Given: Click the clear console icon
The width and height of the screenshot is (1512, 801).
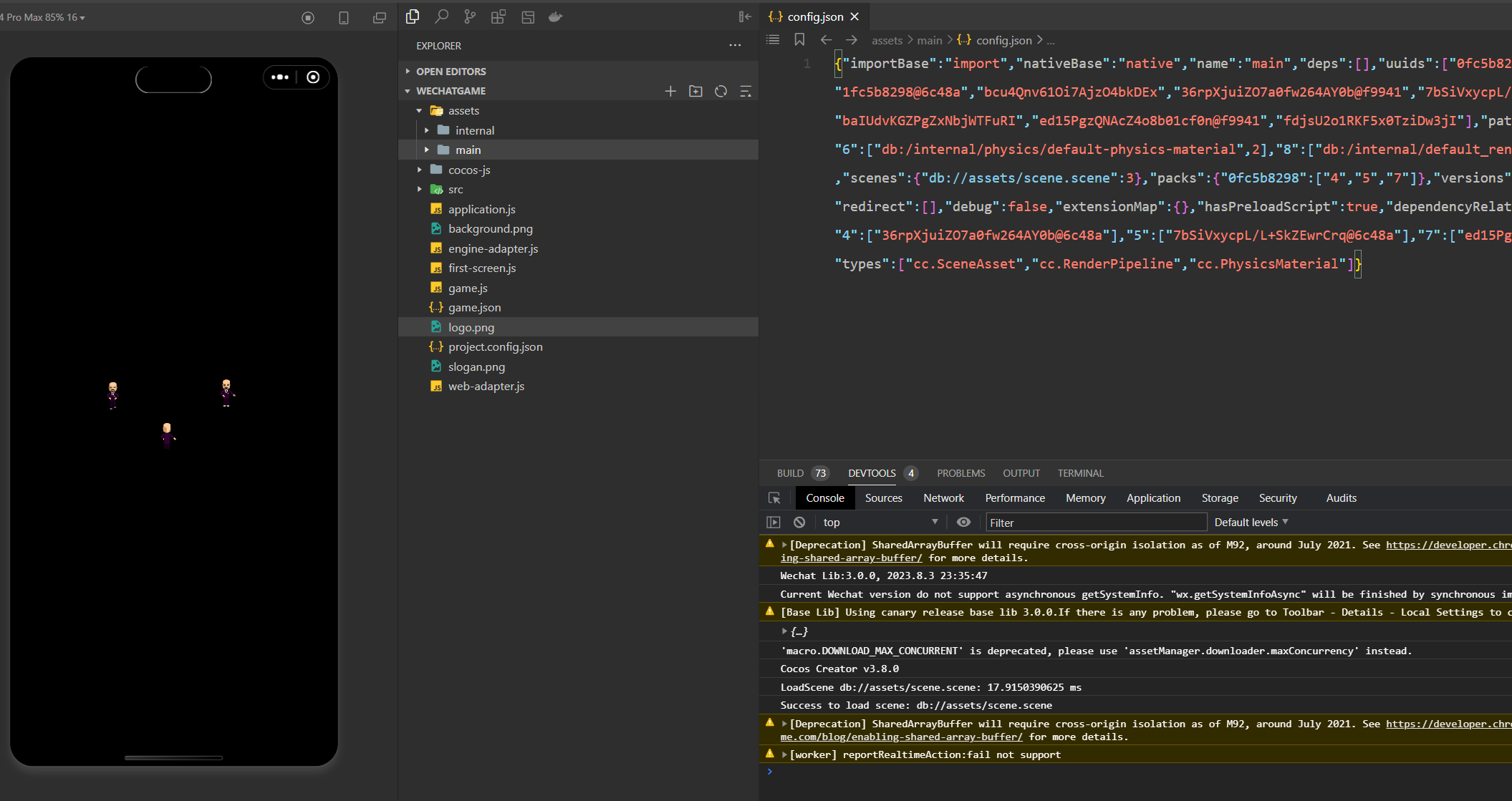Looking at the screenshot, I should click(799, 523).
